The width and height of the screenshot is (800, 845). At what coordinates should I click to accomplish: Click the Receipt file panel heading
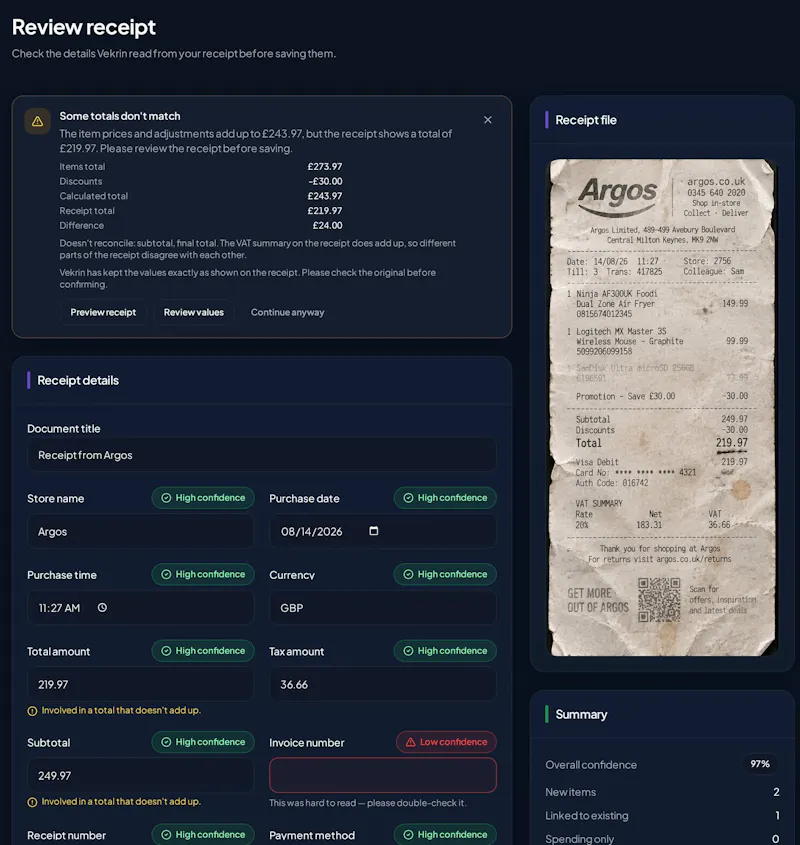coord(585,120)
